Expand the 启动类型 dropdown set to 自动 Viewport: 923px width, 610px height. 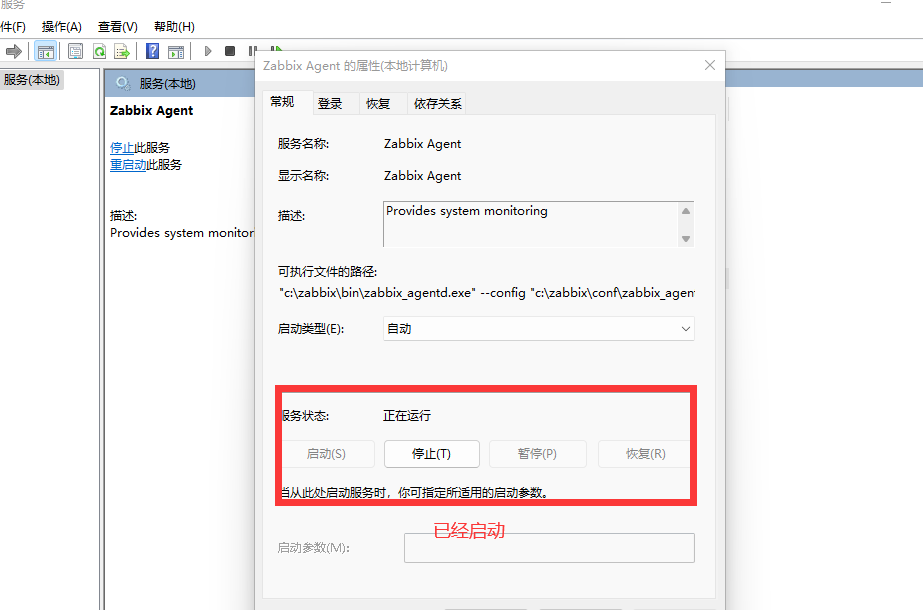tap(539, 329)
